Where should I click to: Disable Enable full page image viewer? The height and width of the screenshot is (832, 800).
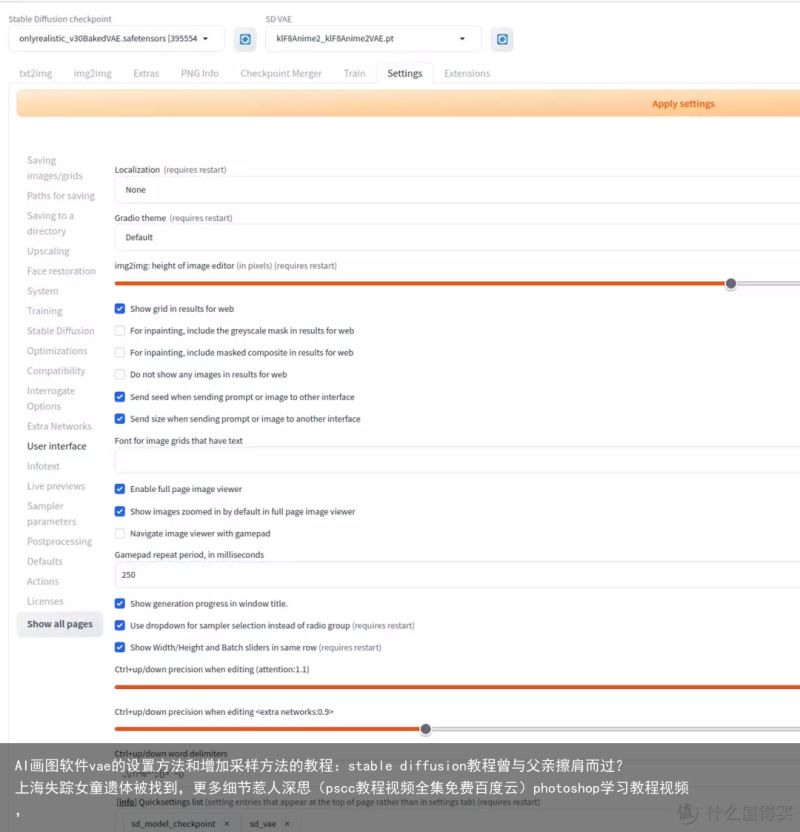click(120, 489)
